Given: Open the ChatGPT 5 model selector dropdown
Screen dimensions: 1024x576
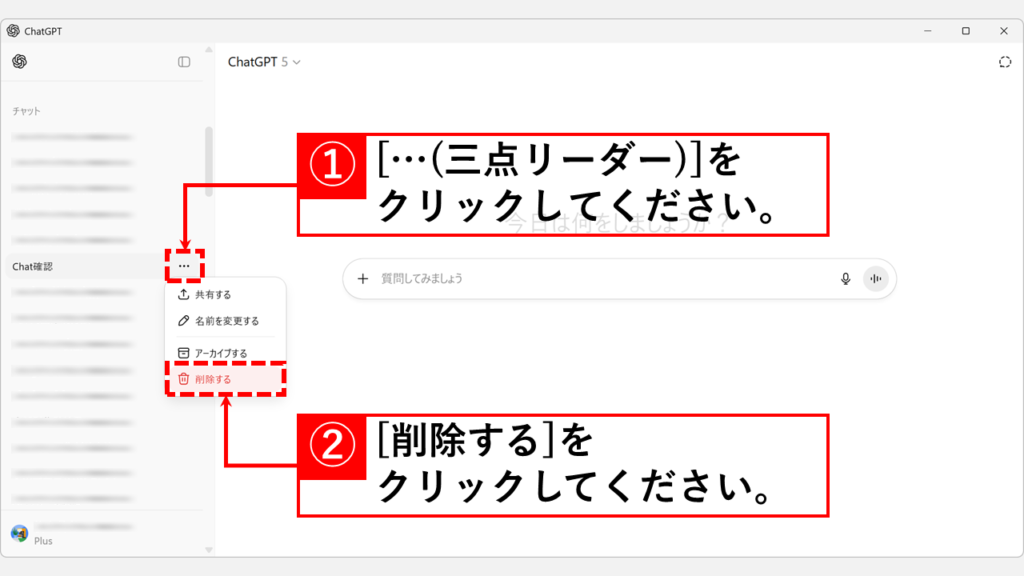Looking at the screenshot, I should (x=264, y=62).
